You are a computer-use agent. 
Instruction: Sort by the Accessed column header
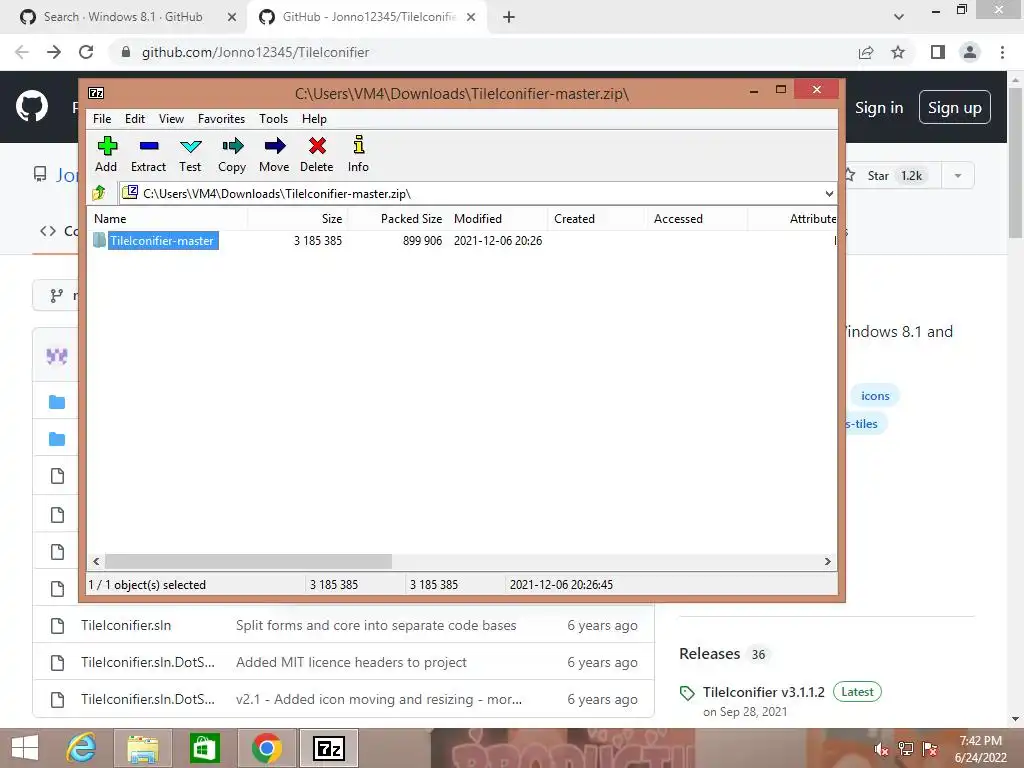(x=697, y=219)
